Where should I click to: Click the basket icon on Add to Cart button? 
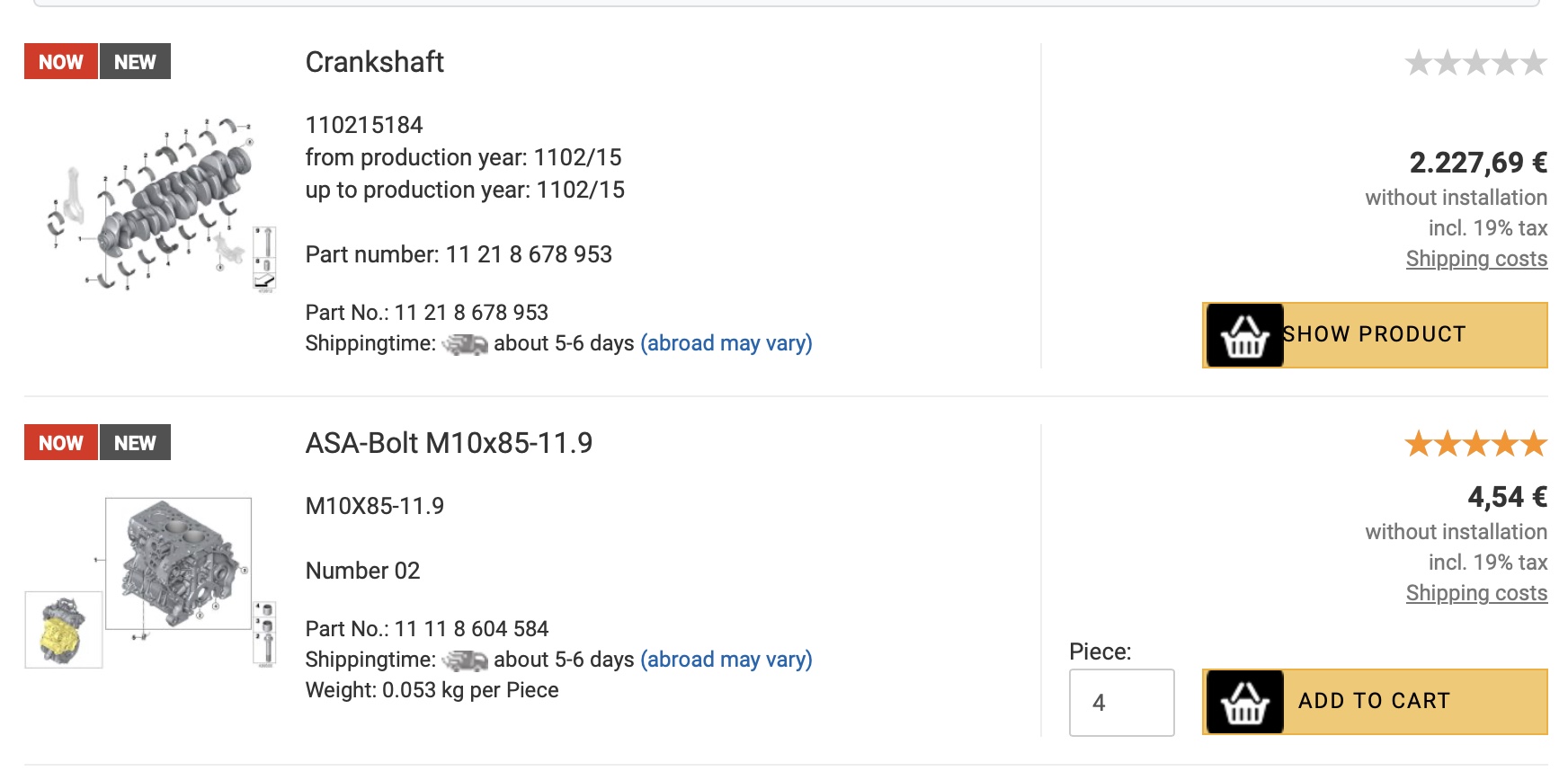point(1244,702)
